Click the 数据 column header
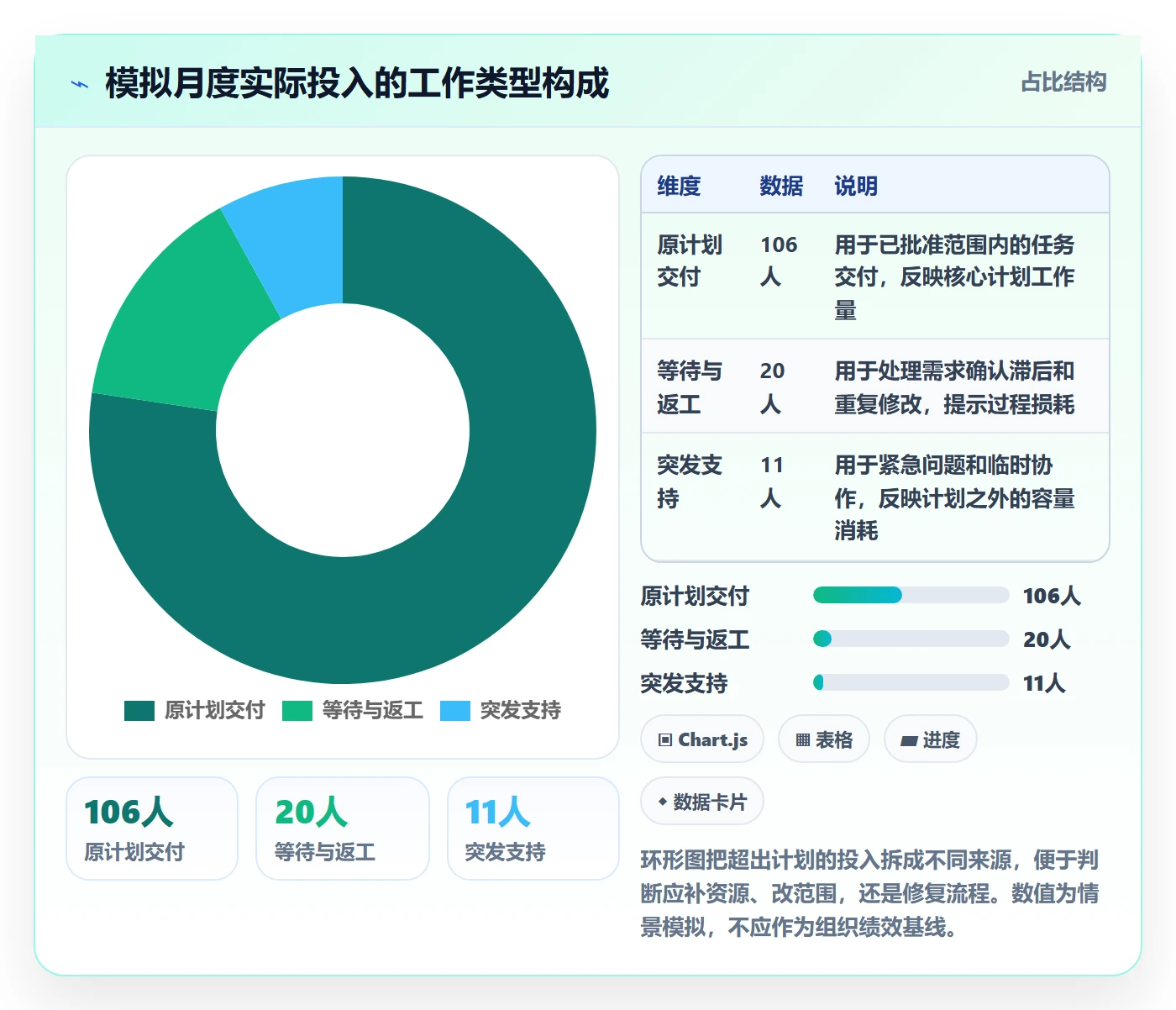Image resolution: width=1176 pixels, height=1010 pixels. [x=781, y=186]
